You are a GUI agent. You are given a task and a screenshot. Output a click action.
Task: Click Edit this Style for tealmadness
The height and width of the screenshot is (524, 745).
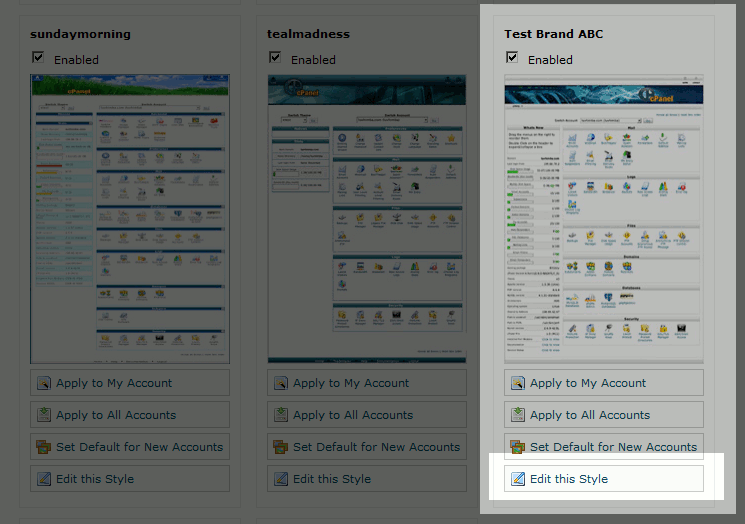pos(367,478)
